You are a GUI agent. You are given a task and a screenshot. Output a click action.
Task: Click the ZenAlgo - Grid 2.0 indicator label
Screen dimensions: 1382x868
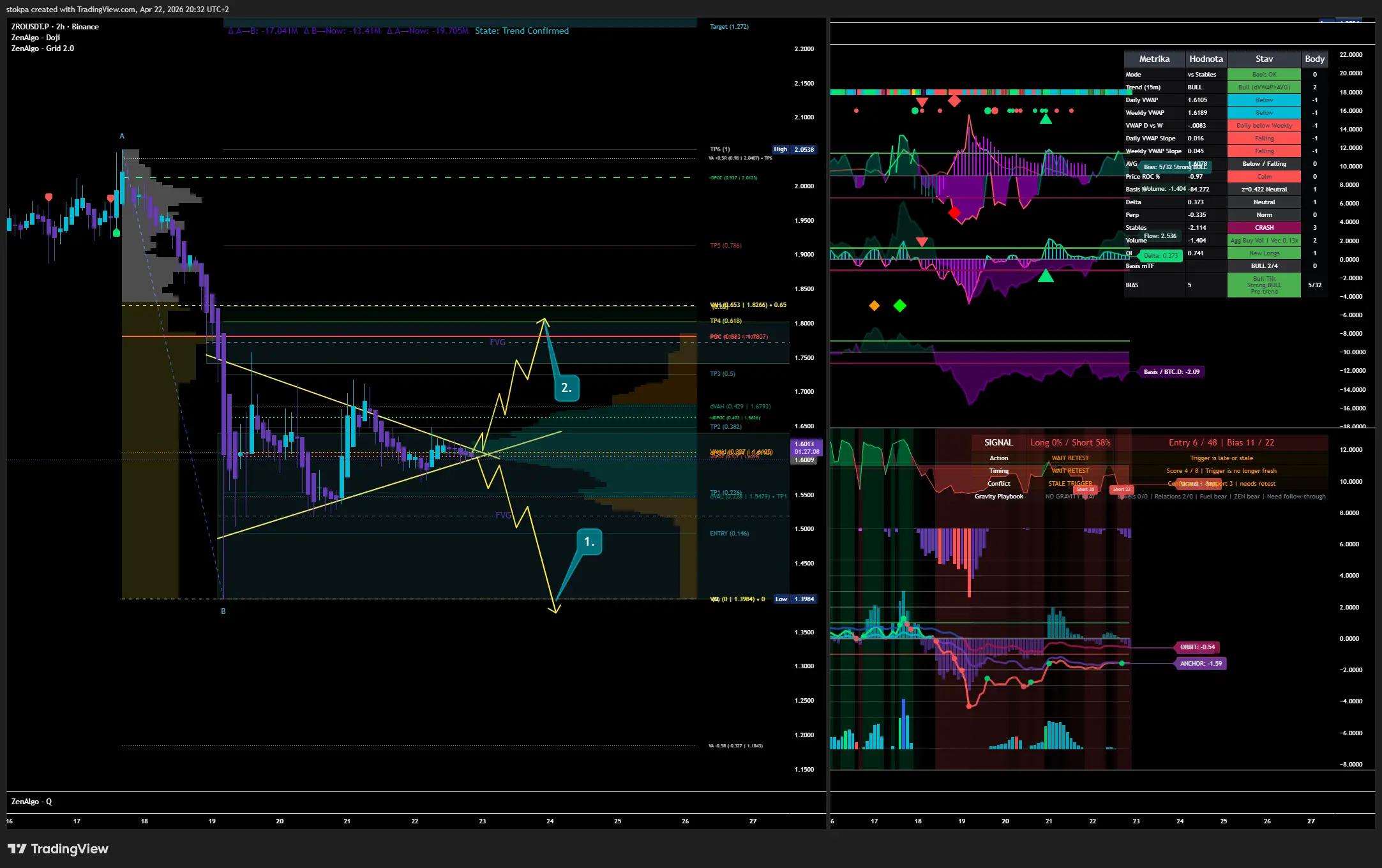point(42,49)
